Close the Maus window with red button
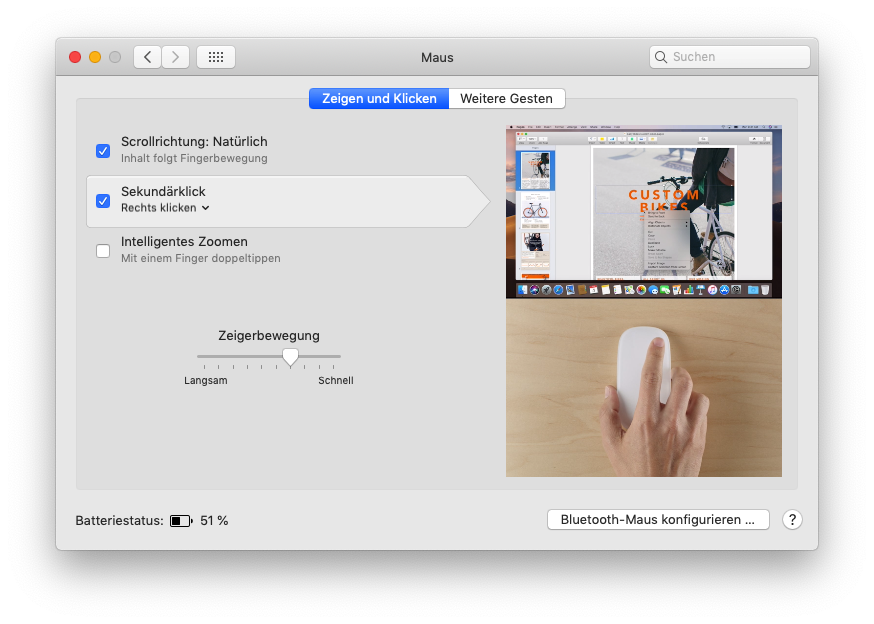 (75, 57)
